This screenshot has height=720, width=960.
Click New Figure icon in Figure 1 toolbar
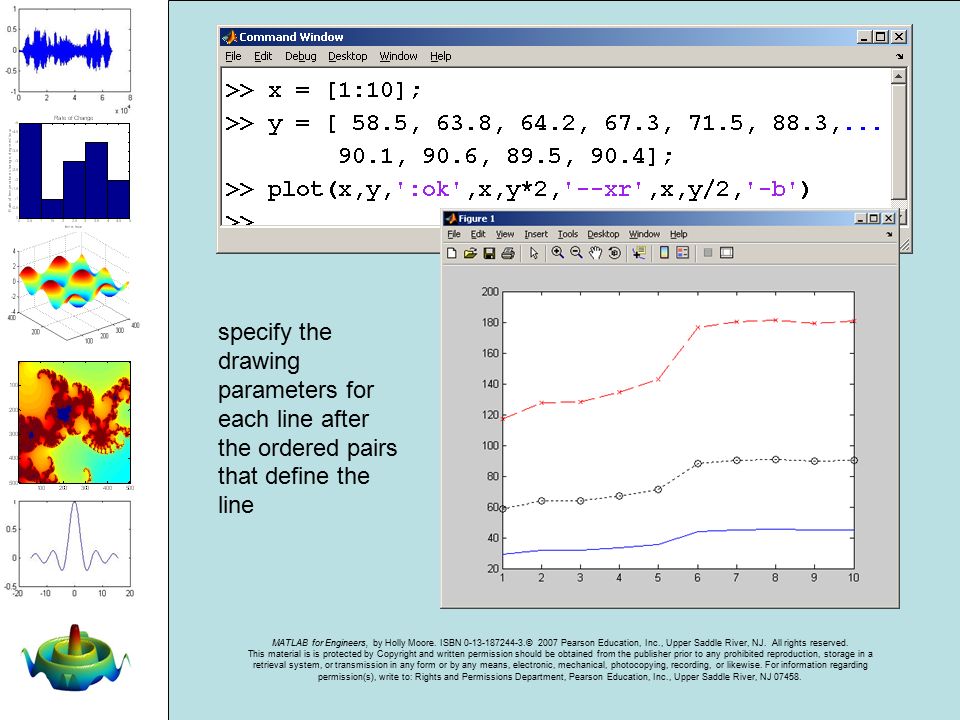click(452, 253)
